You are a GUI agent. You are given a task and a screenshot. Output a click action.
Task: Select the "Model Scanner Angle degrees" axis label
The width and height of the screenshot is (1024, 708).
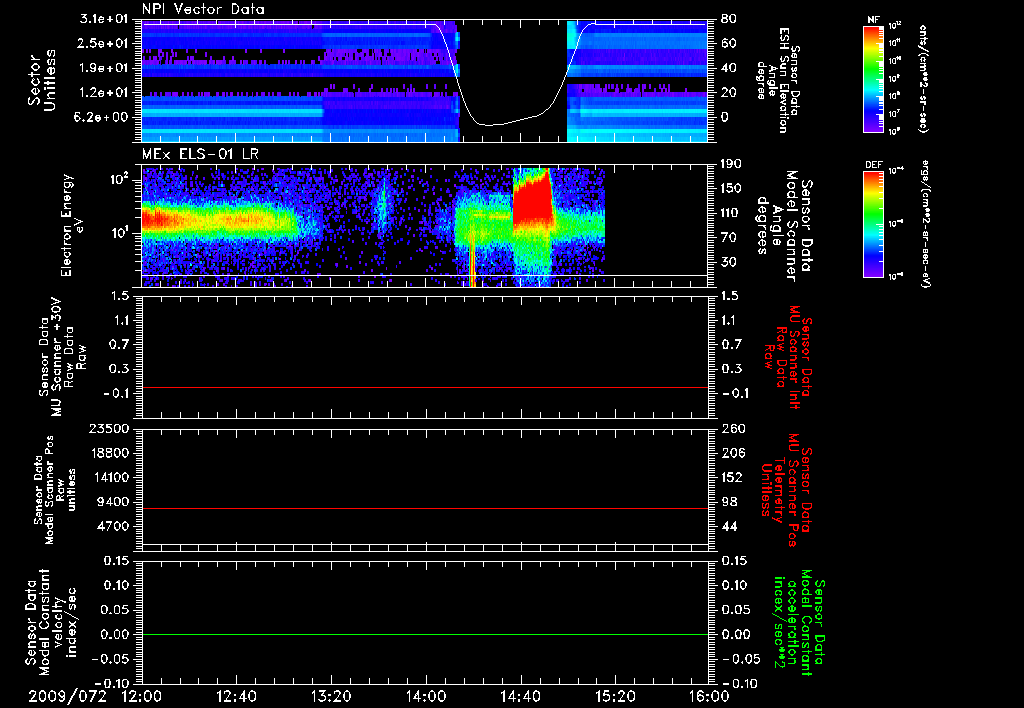pyautogui.click(x=784, y=226)
